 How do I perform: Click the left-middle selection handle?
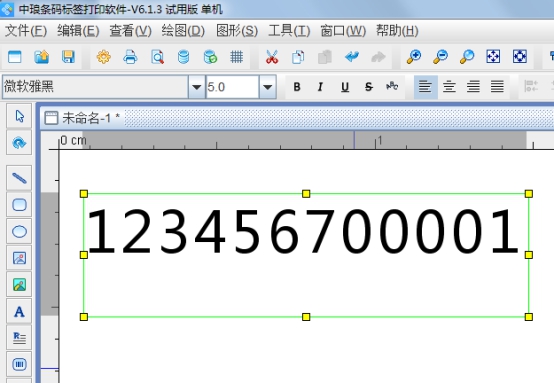point(84,255)
